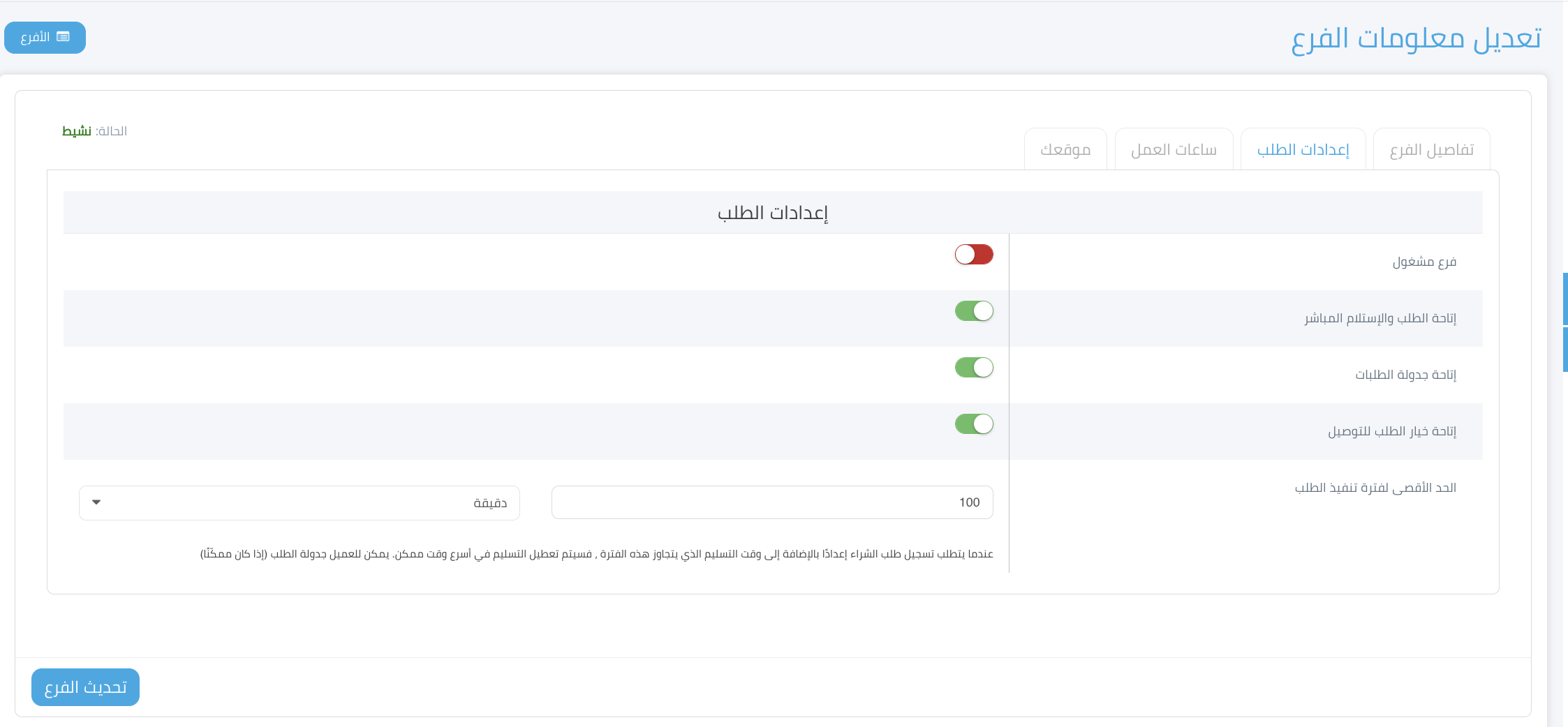This screenshot has height=727, width=1568.
Task: Switch to the تفاصيل الفرع tab
Action: tap(1433, 149)
